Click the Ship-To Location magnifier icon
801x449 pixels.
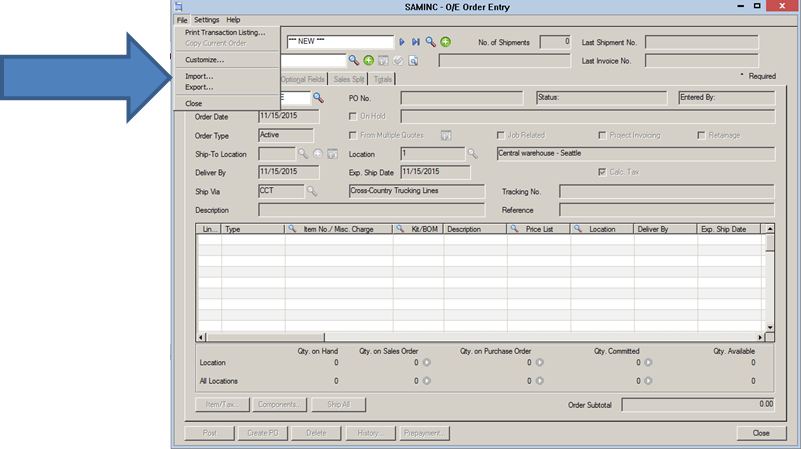click(x=303, y=154)
